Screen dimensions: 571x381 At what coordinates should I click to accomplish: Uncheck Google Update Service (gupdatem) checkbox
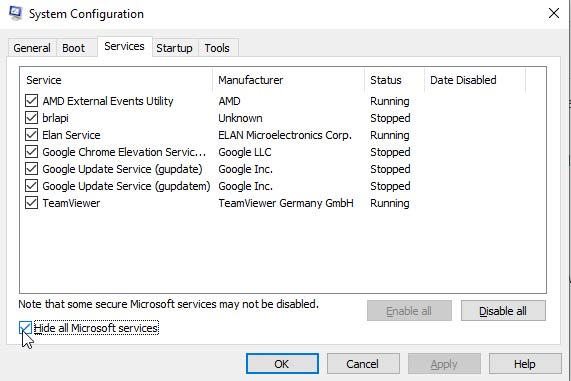click(31, 186)
